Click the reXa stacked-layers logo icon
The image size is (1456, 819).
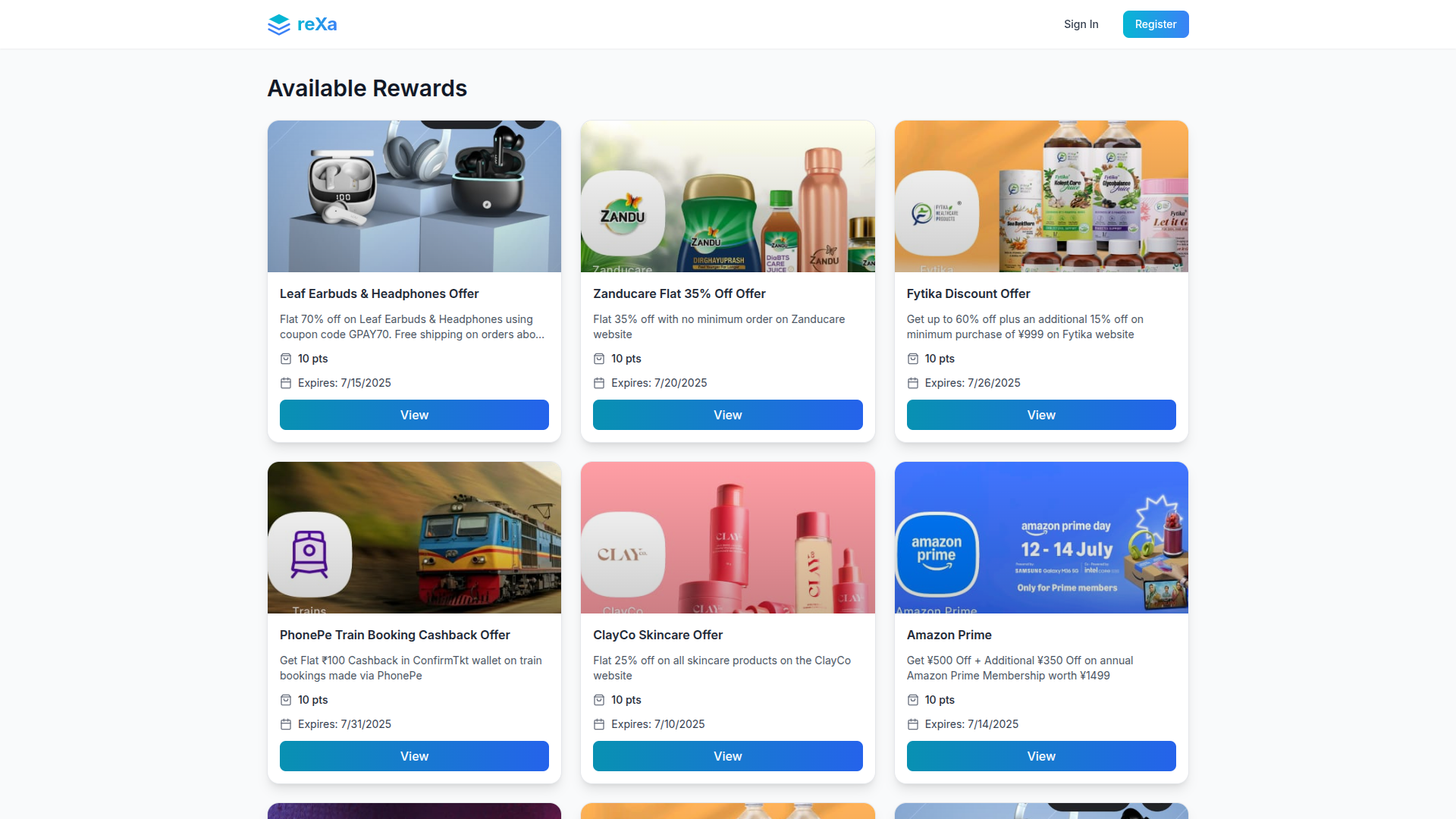coord(279,24)
